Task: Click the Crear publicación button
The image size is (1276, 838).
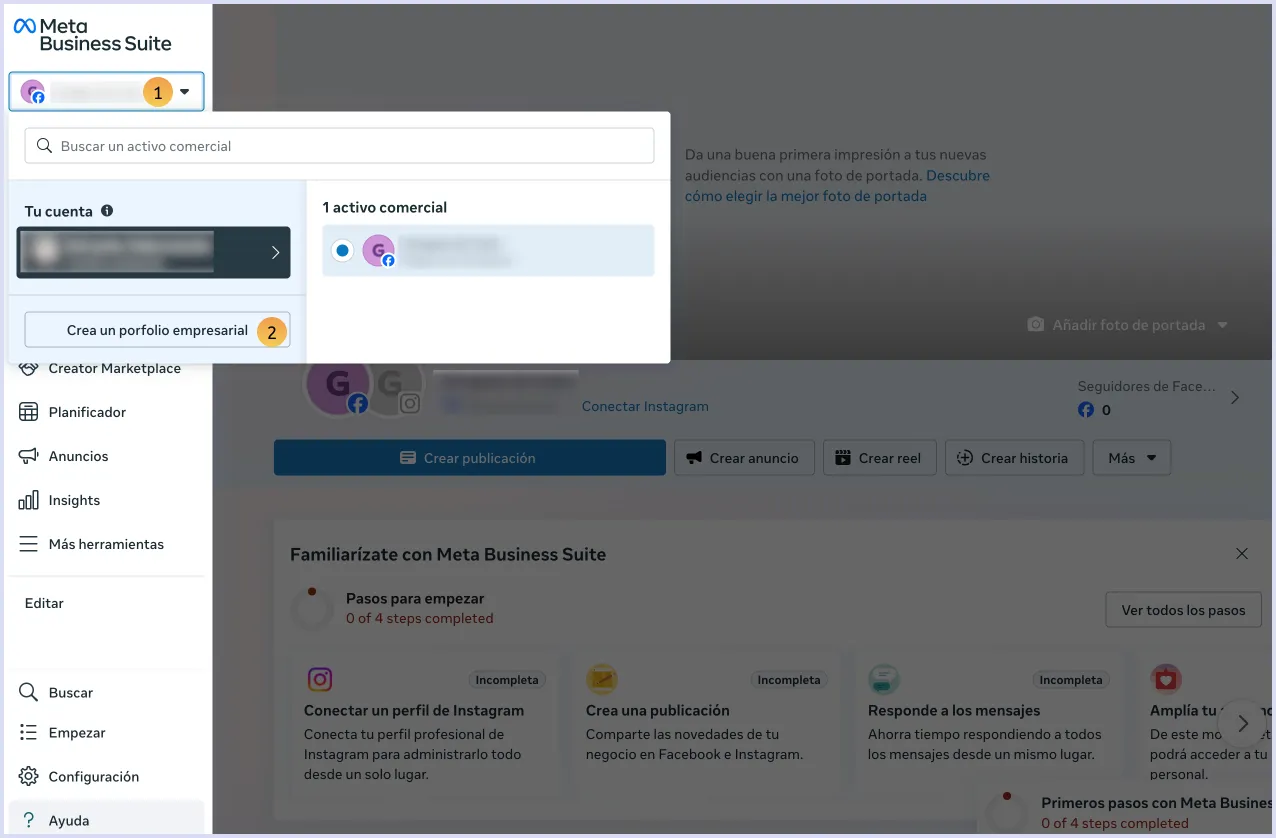Action: click(469, 458)
